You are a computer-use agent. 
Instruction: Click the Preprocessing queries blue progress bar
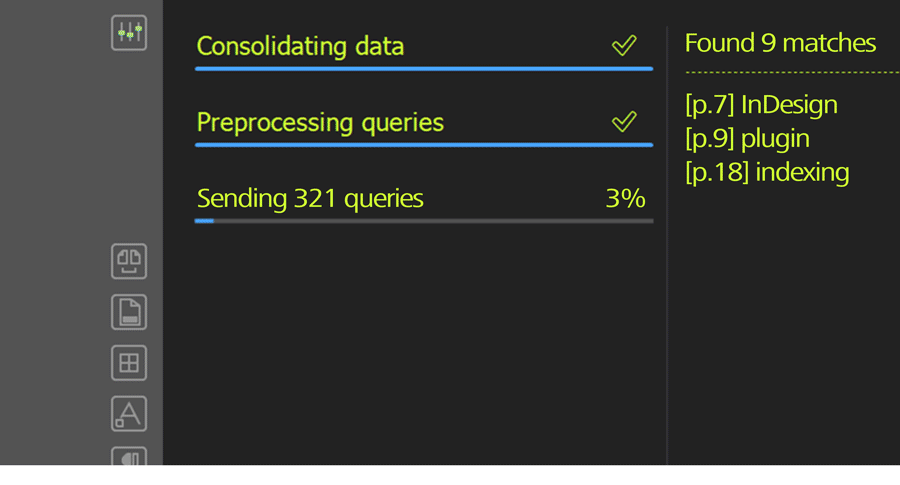(x=424, y=145)
